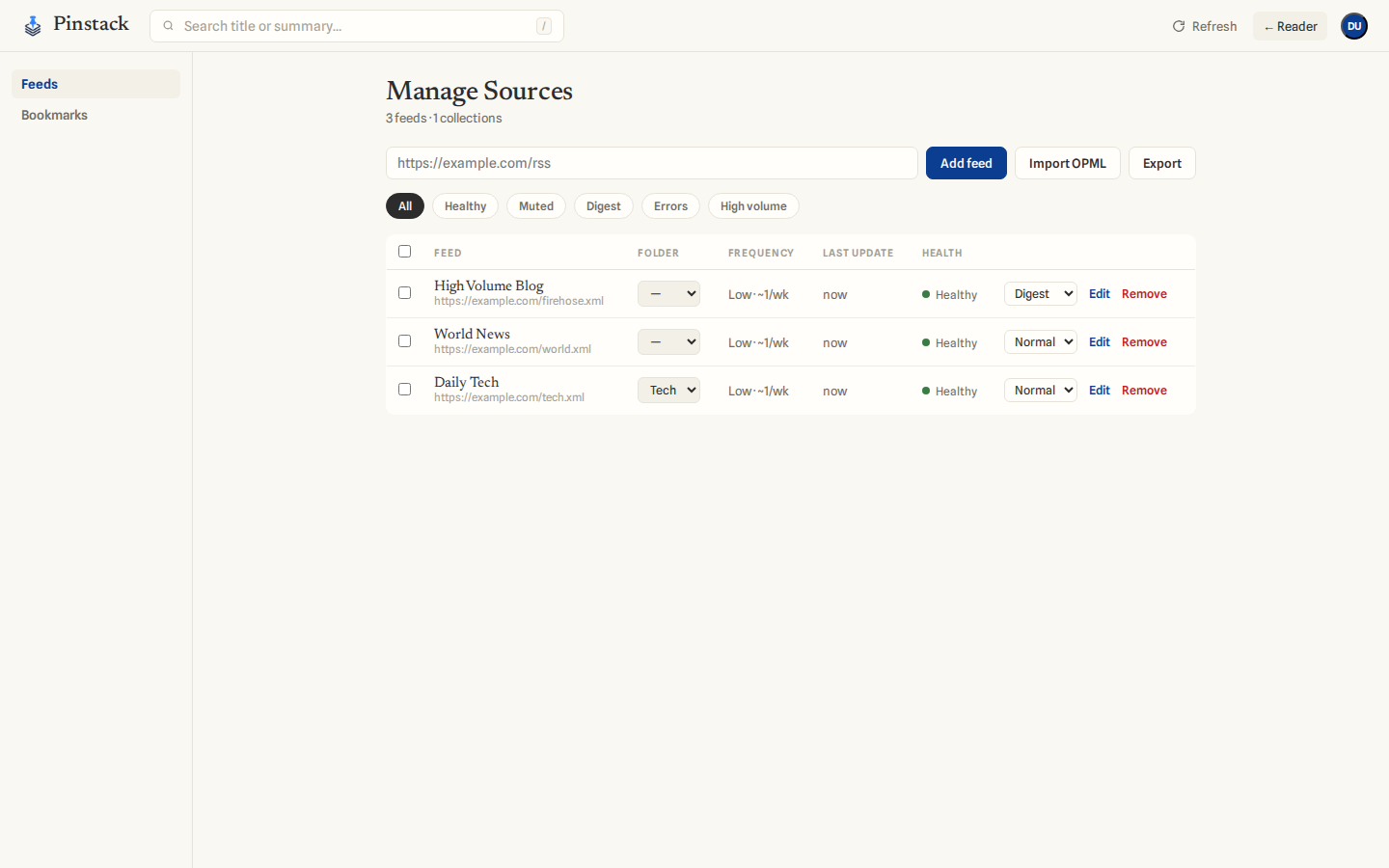Open the Tech folder dropdown for Daily Tech

[668, 390]
